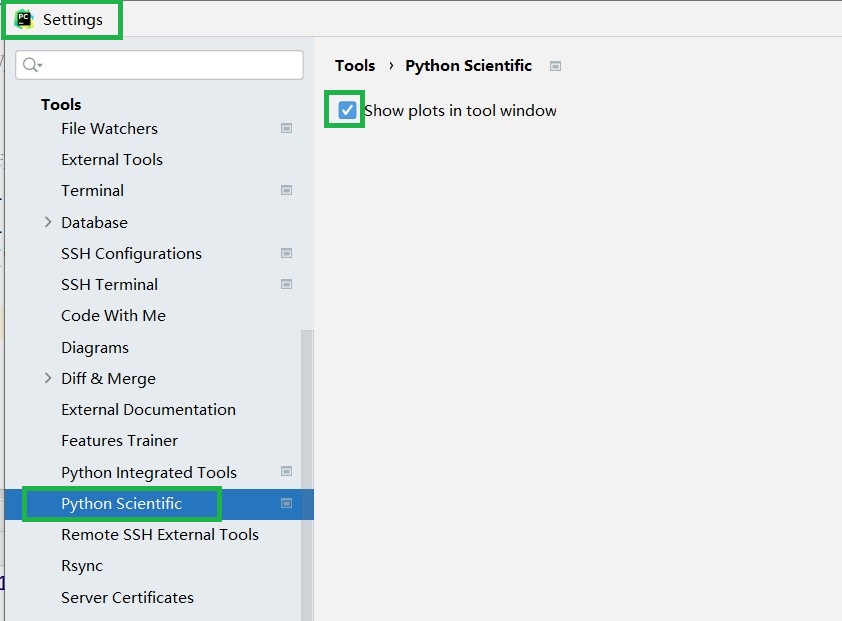Click the settings list vertical scrollbar
Viewport: 842px width, 621px height.
tap(307, 475)
